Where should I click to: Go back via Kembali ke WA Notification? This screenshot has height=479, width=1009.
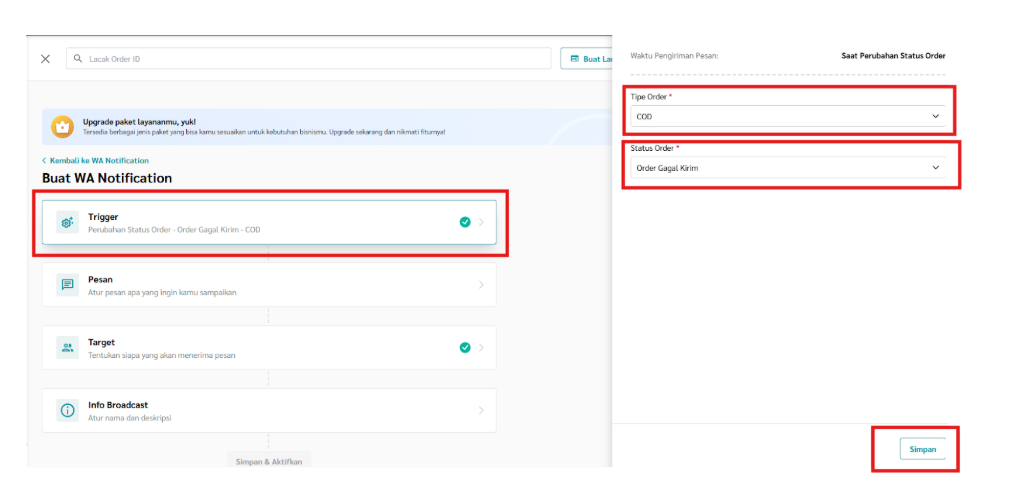[95, 160]
